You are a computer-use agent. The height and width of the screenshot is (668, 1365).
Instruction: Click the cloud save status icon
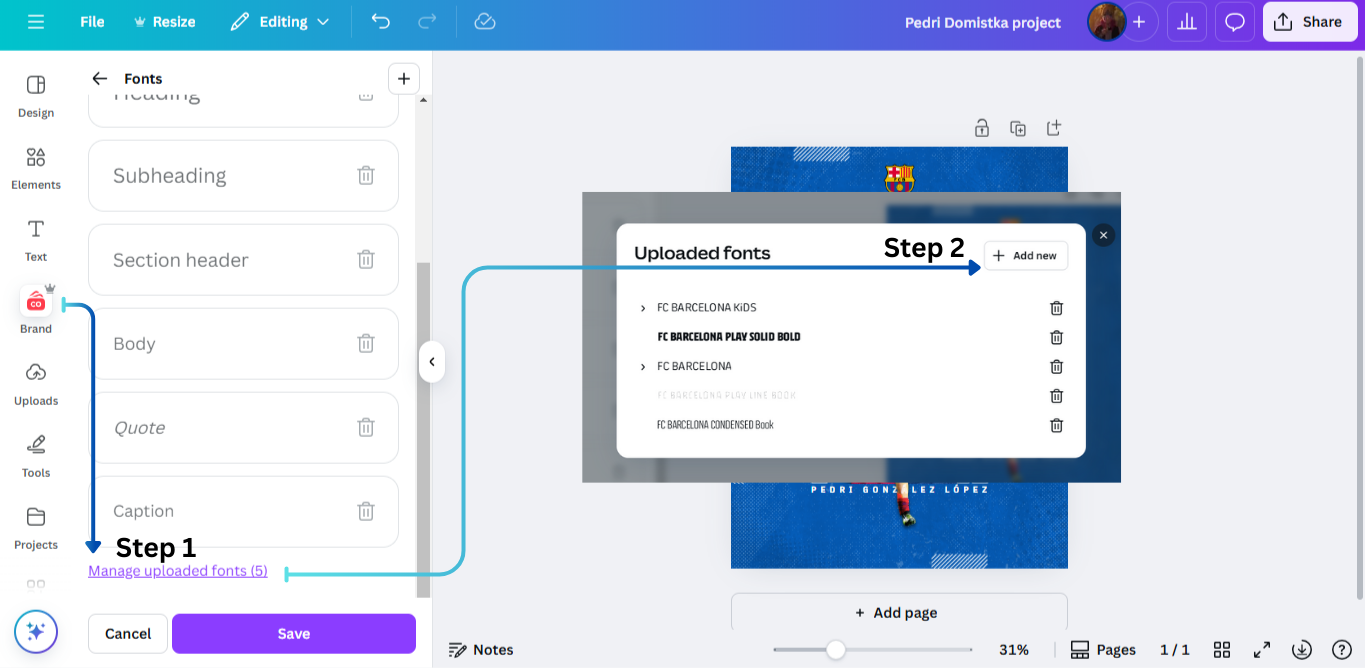[x=485, y=22]
